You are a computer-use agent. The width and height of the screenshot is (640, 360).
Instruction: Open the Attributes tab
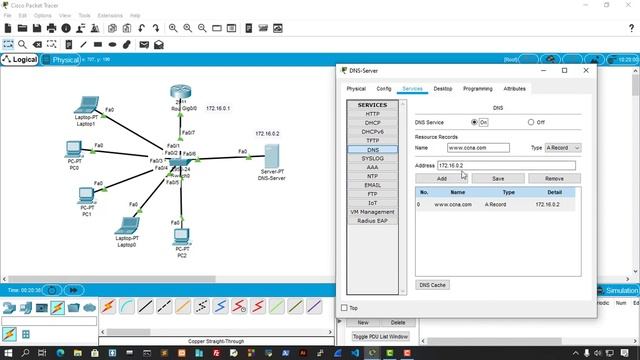point(514,89)
